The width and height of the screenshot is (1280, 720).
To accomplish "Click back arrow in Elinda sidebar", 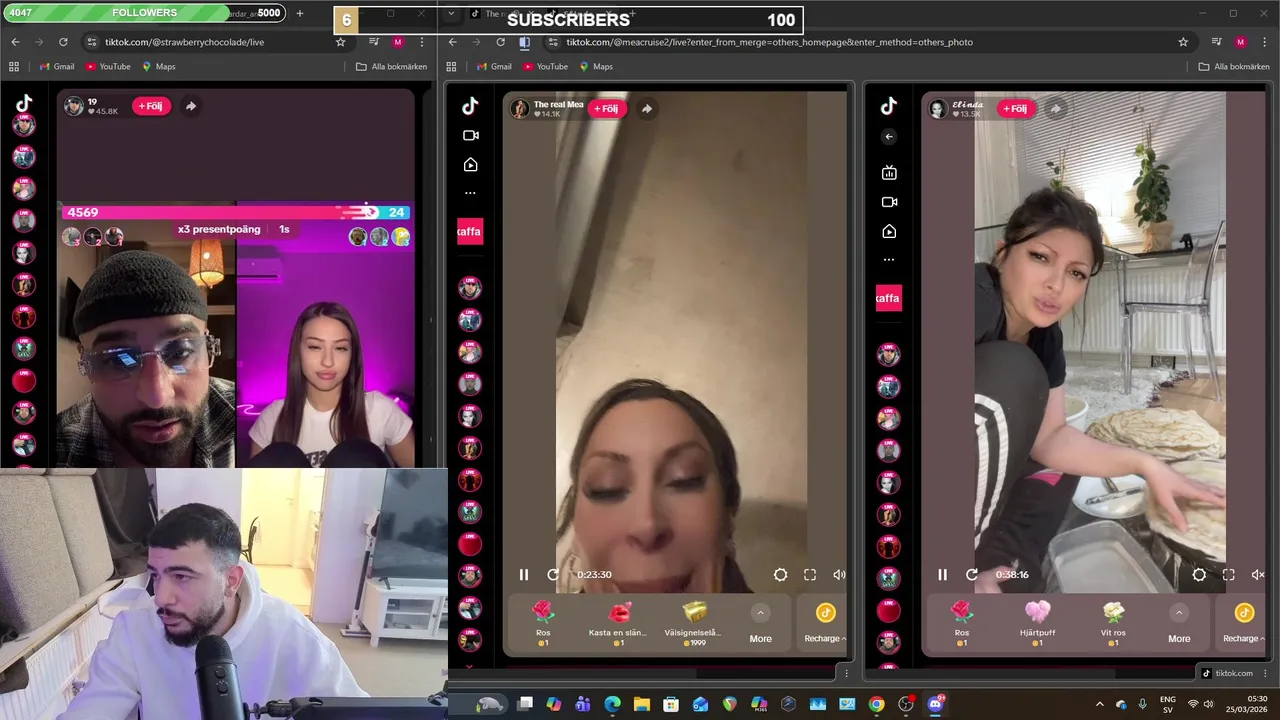I will point(889,137).
